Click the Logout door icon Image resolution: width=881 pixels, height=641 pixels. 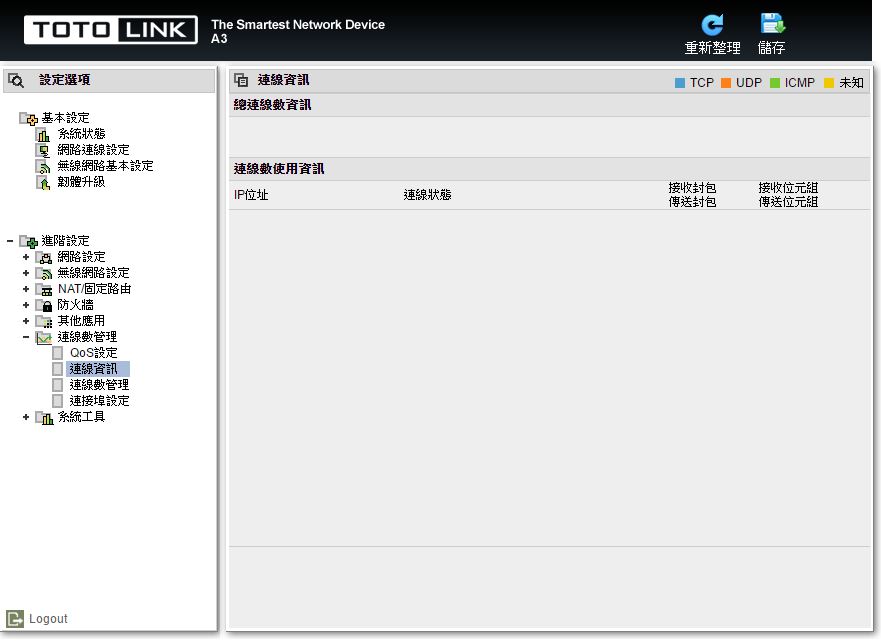(15, 619)
